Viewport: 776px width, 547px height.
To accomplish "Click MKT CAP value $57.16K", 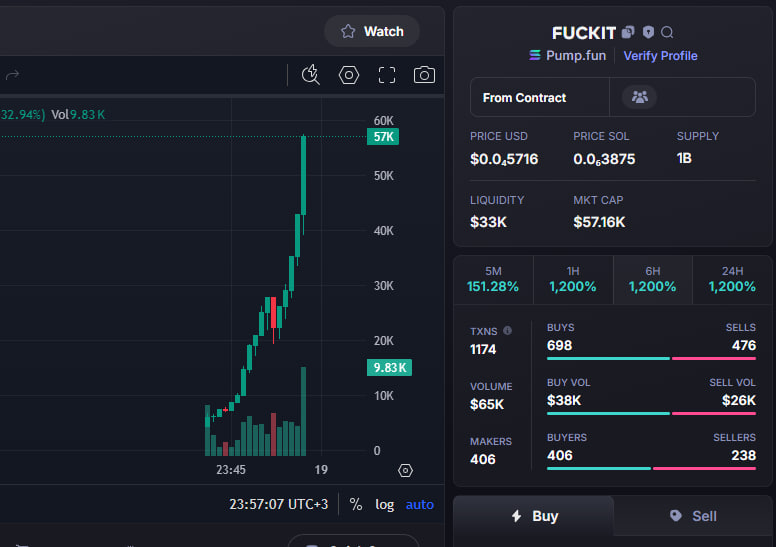I will (599, 222).
